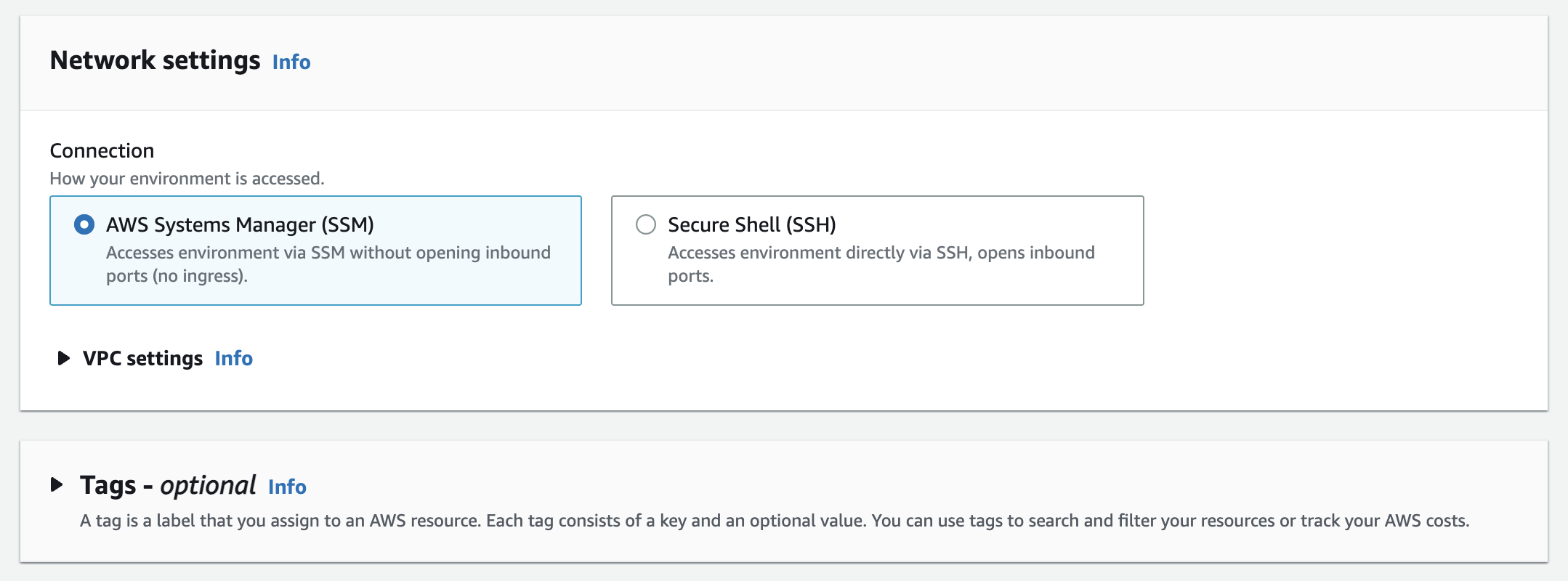Open Info link next to Tags optional

[x=287, y=487]
